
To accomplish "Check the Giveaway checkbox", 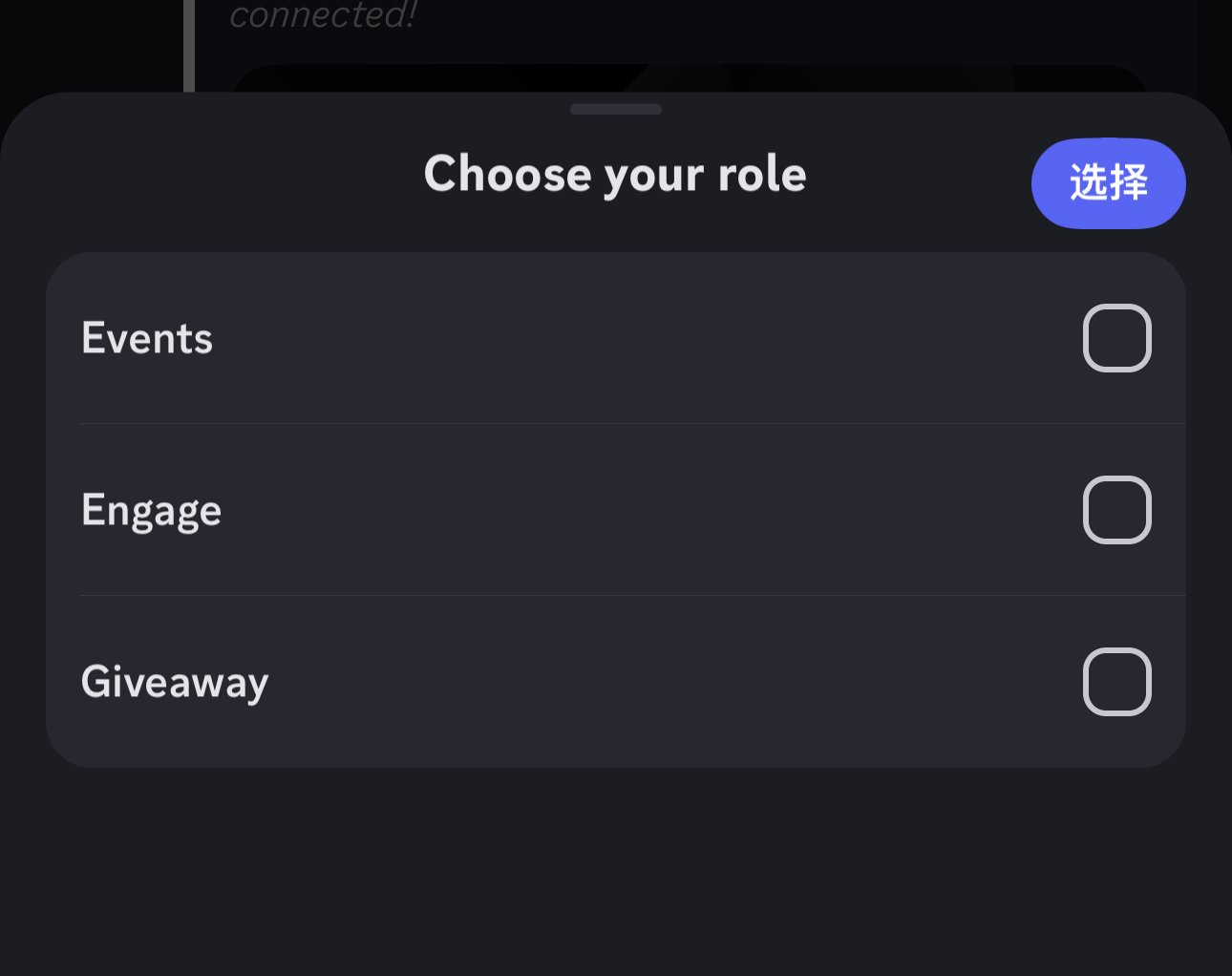I will 1116,682.
